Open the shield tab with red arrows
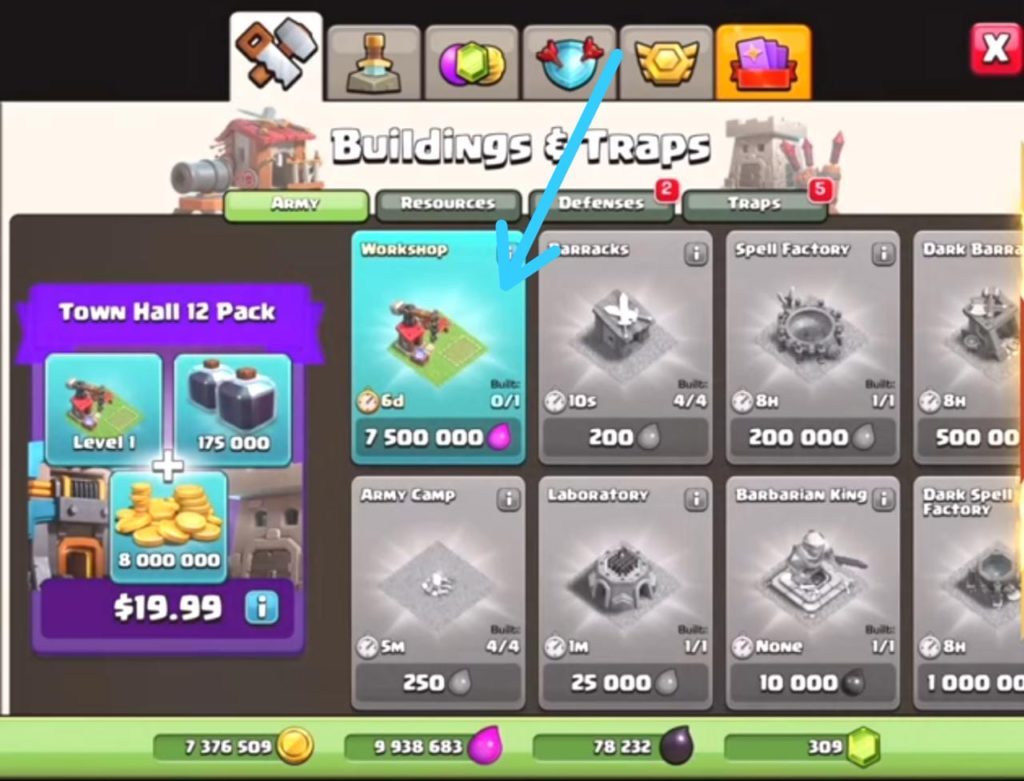 (568, 63)
